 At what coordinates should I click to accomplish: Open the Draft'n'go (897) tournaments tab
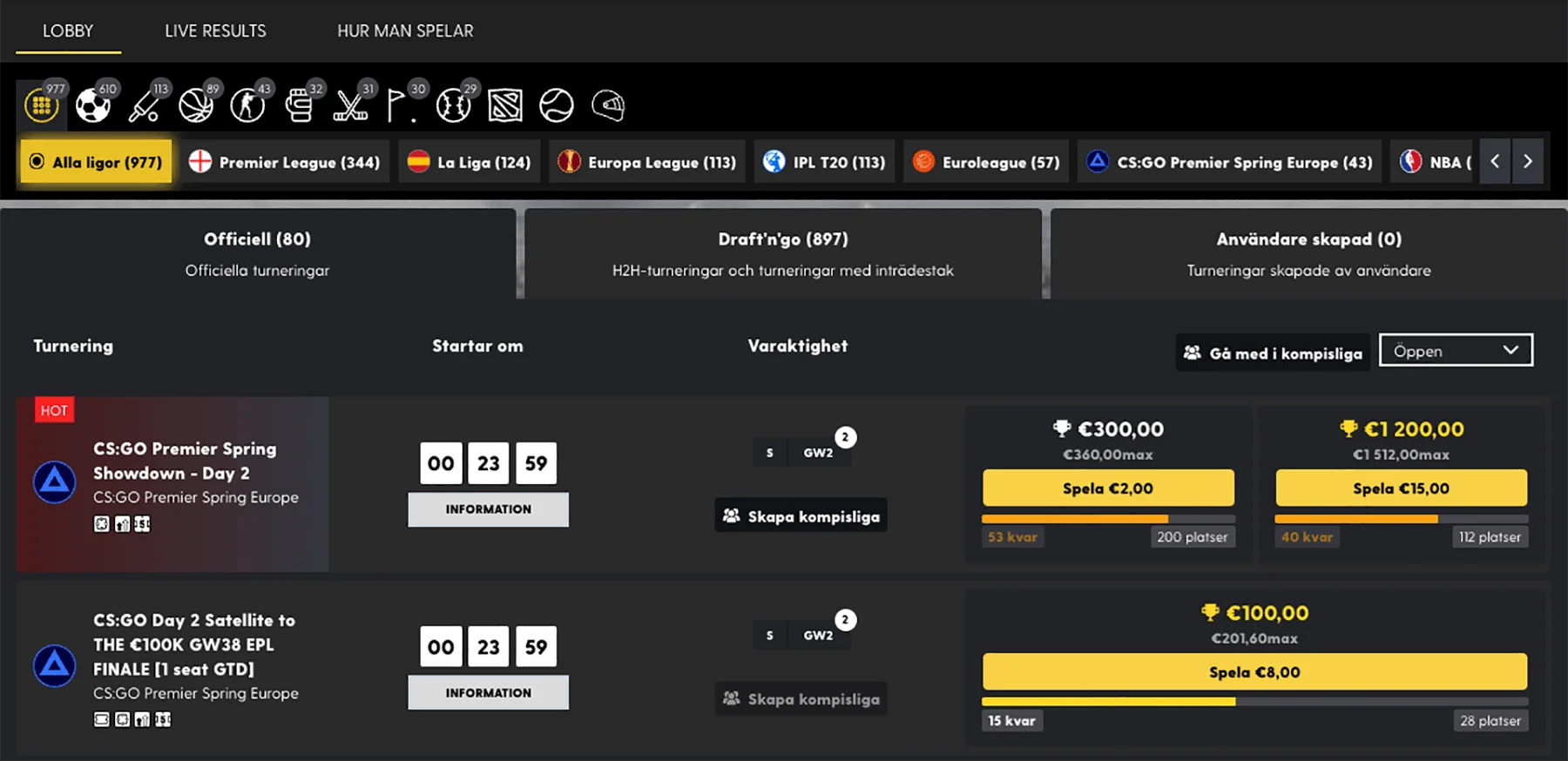point(782,253)
